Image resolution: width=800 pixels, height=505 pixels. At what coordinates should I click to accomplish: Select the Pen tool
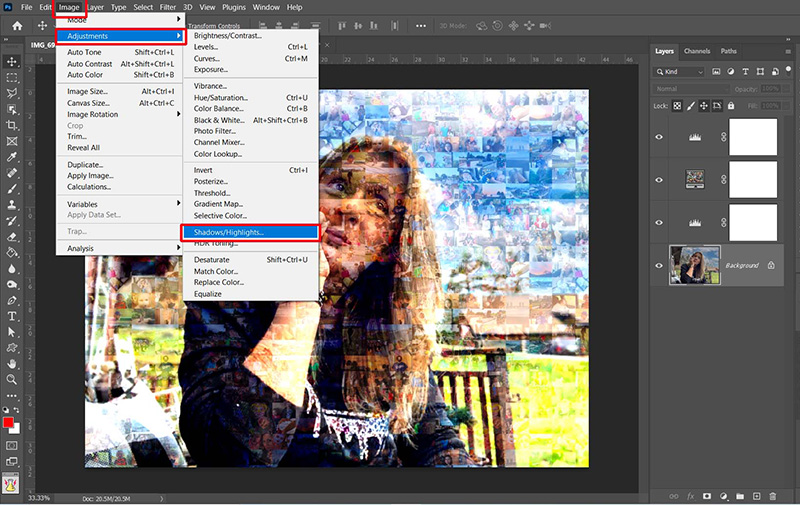pos(11,300)
